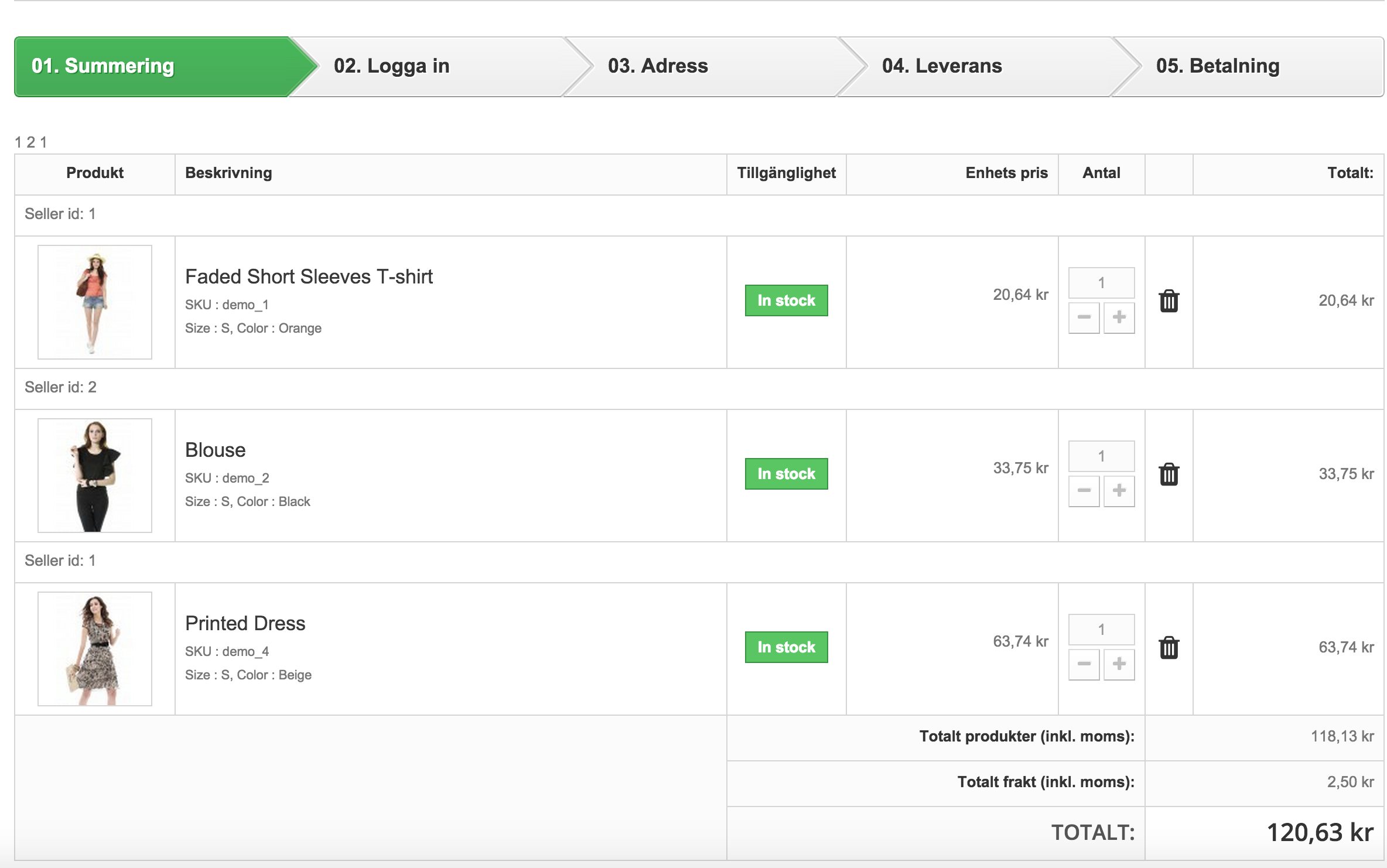Increase Faded Short Sleeves T-shirt quantity with plus
Image resolution: width=1387 pixels, height=868 pixels.
pyautogui.click(x=1119, y=317)
